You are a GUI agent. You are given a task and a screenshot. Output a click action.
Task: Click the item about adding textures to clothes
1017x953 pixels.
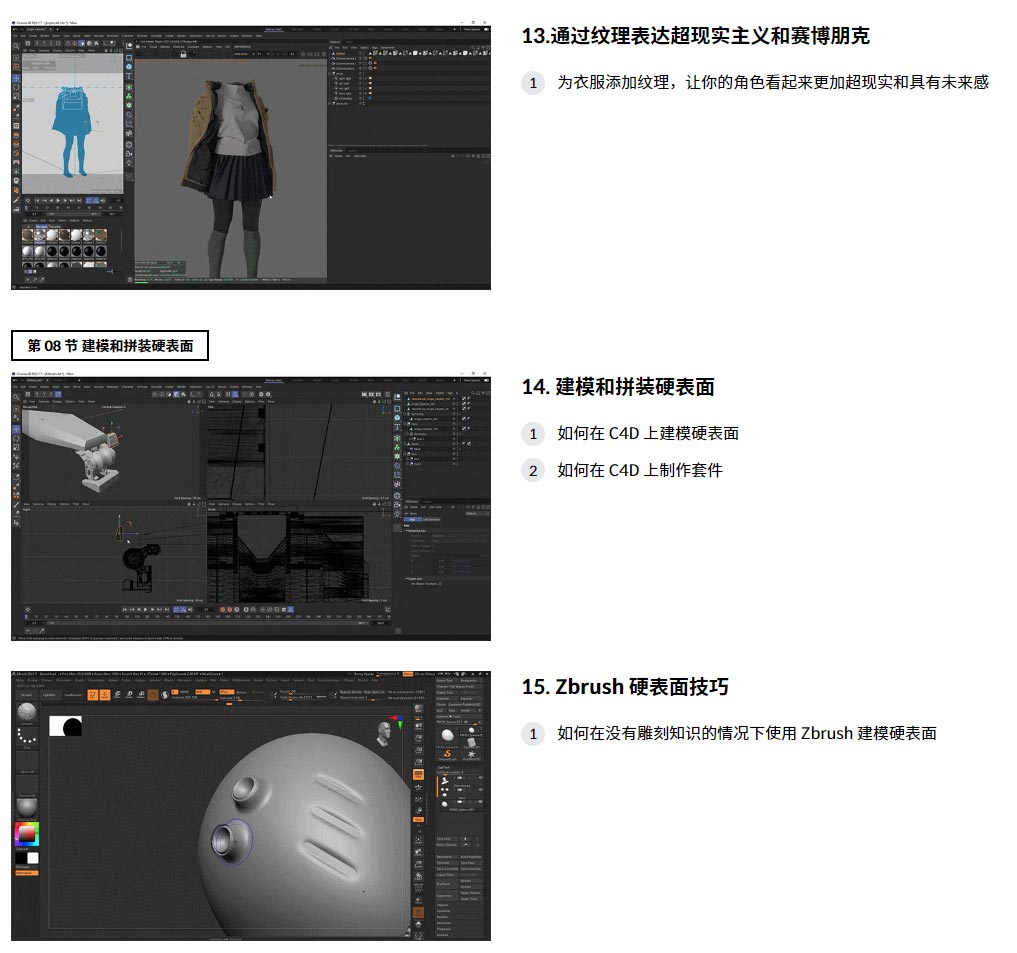coord(773,82)
